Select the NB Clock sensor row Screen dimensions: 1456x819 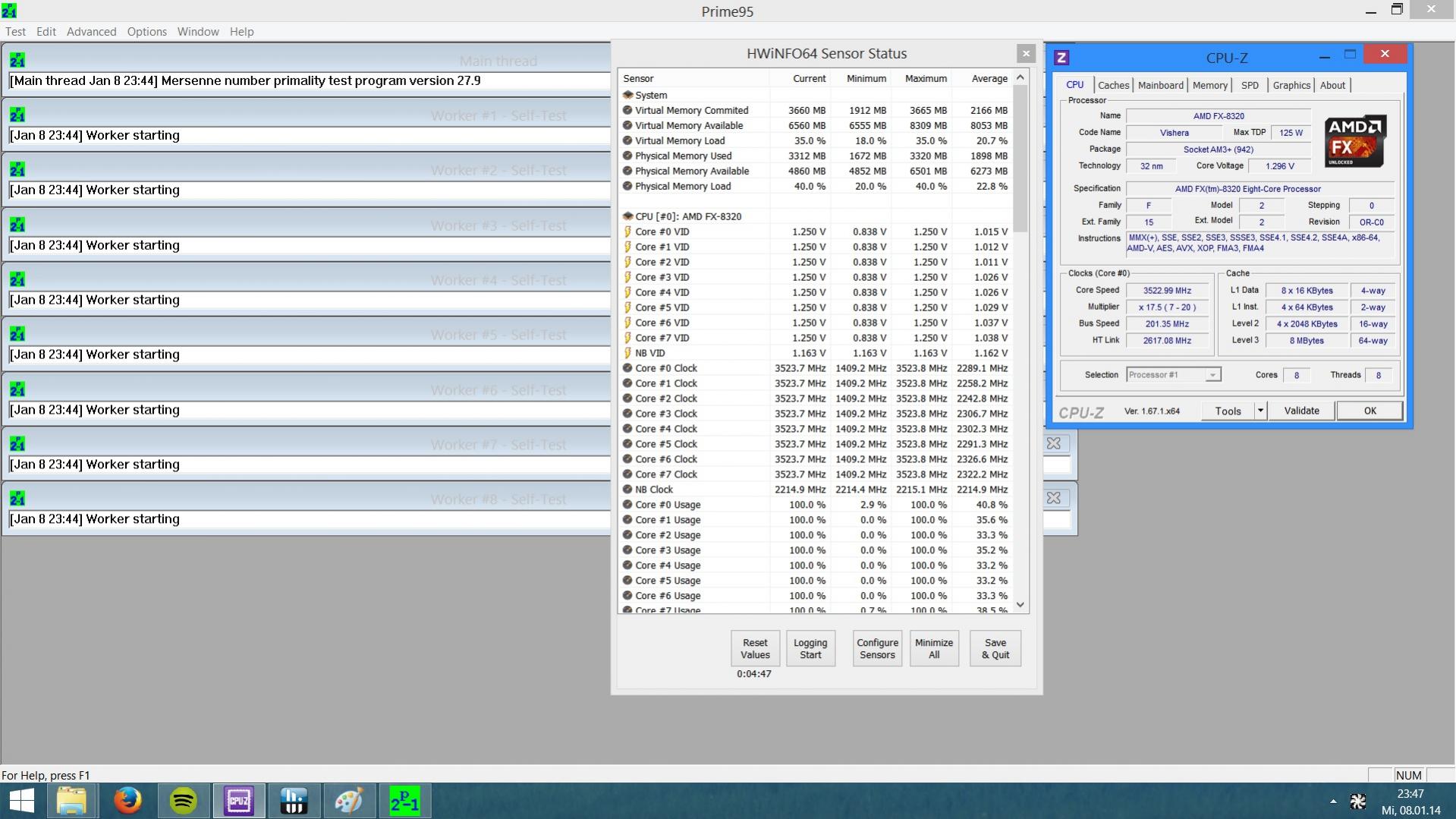816,490
